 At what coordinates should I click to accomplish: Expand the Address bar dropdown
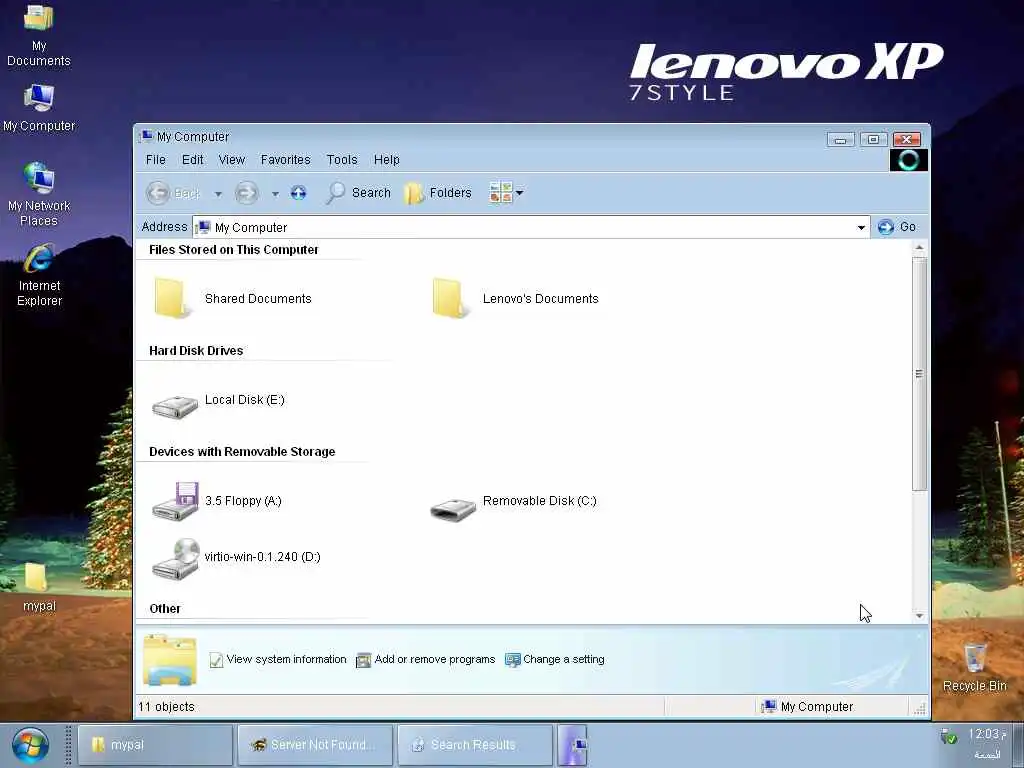(x=861, y=227)
